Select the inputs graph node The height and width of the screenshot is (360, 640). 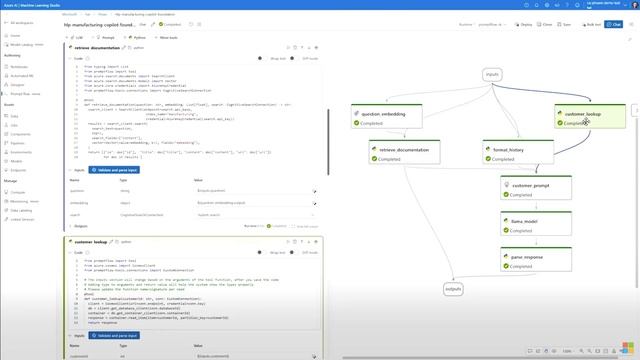click(492, 75)
